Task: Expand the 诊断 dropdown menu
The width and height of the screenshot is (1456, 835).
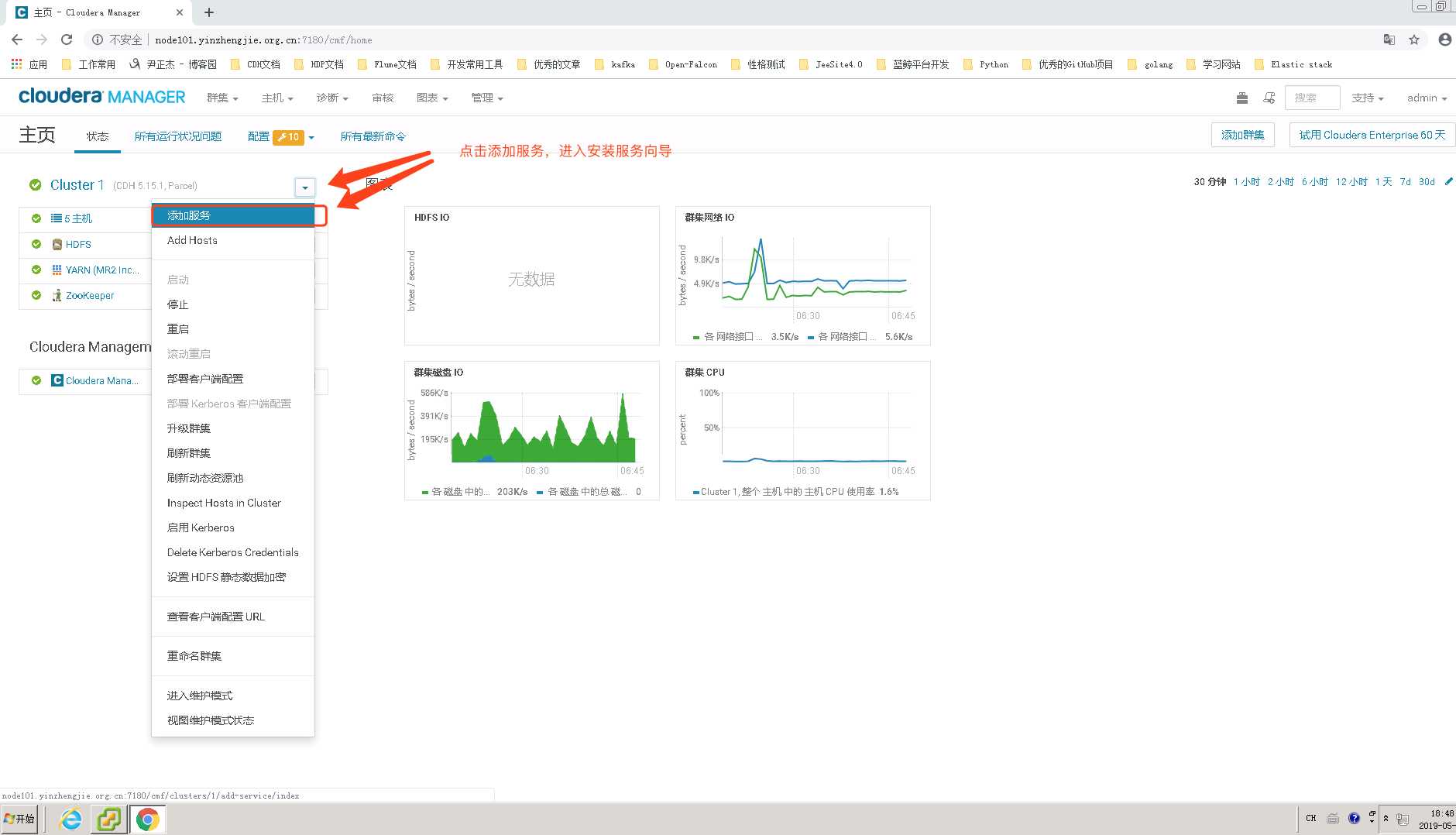Action: click(x=332, y=98)
